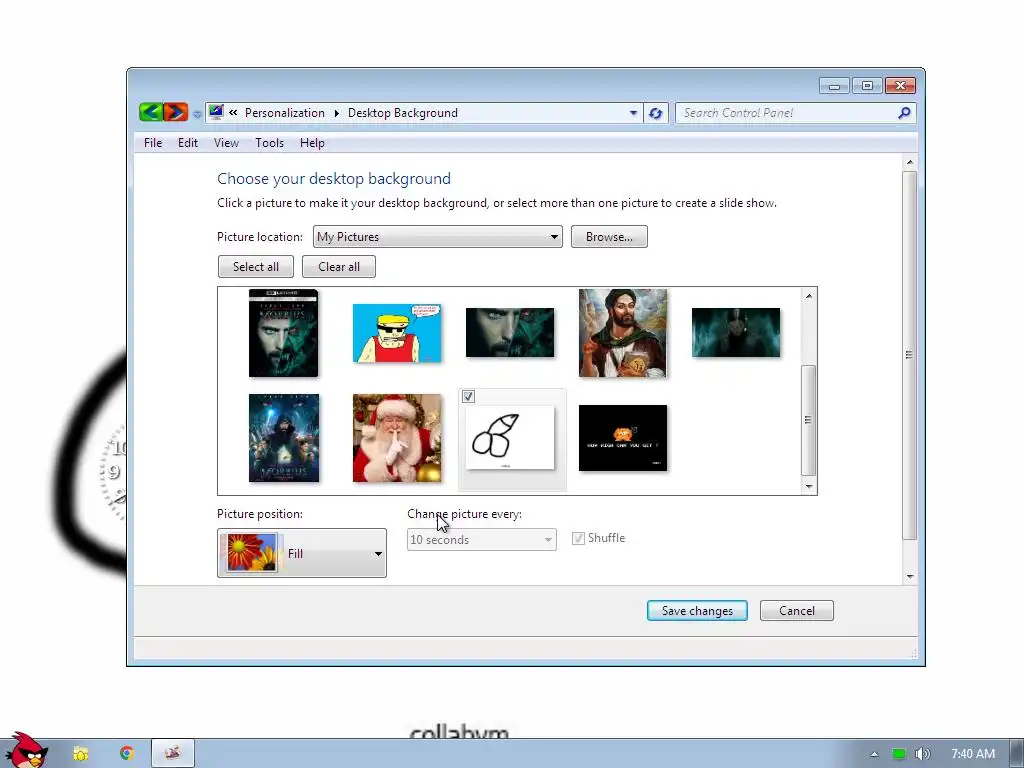This screenshot has height=768, width=1024.
Task: Click the window scroll up arrow
Action: click(x=910, y=162)
